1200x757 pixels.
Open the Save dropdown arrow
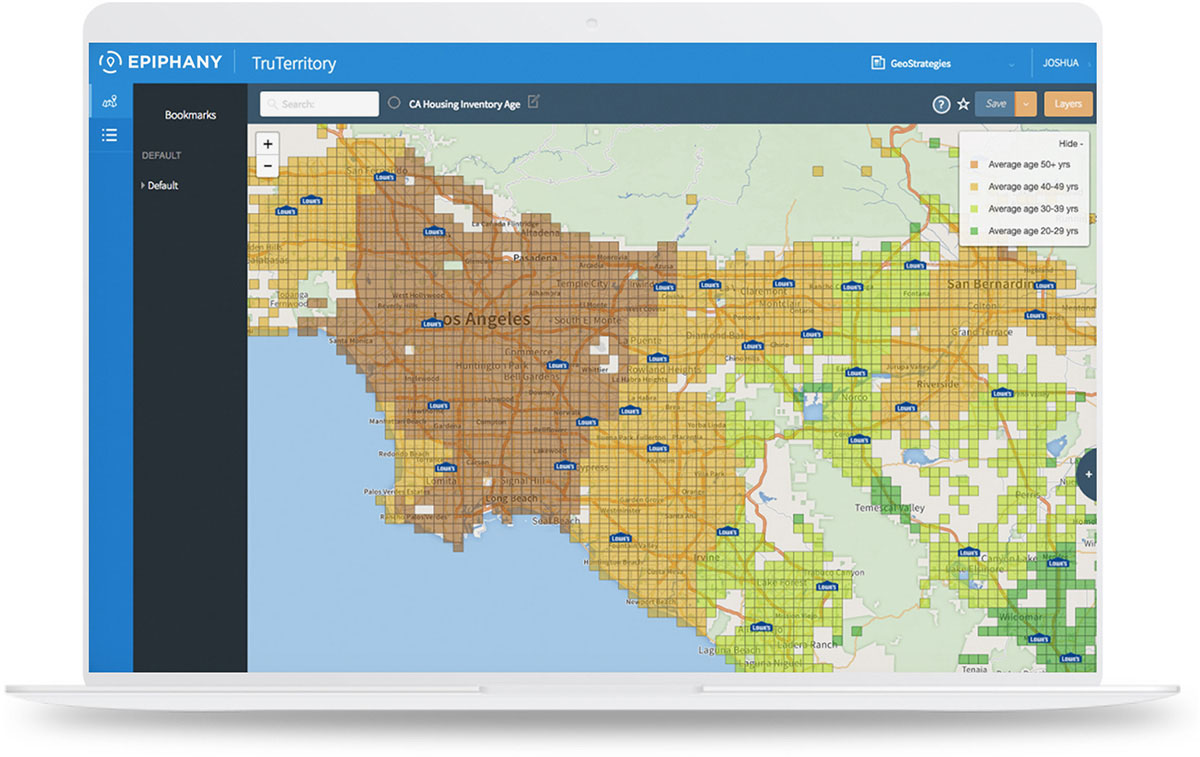tap(1025, 104)
